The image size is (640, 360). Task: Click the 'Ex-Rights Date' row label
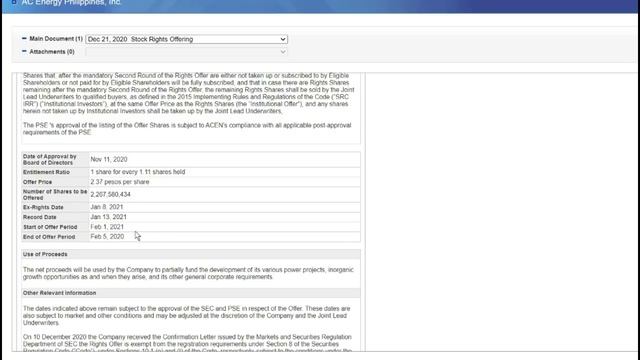click(43, 207)
